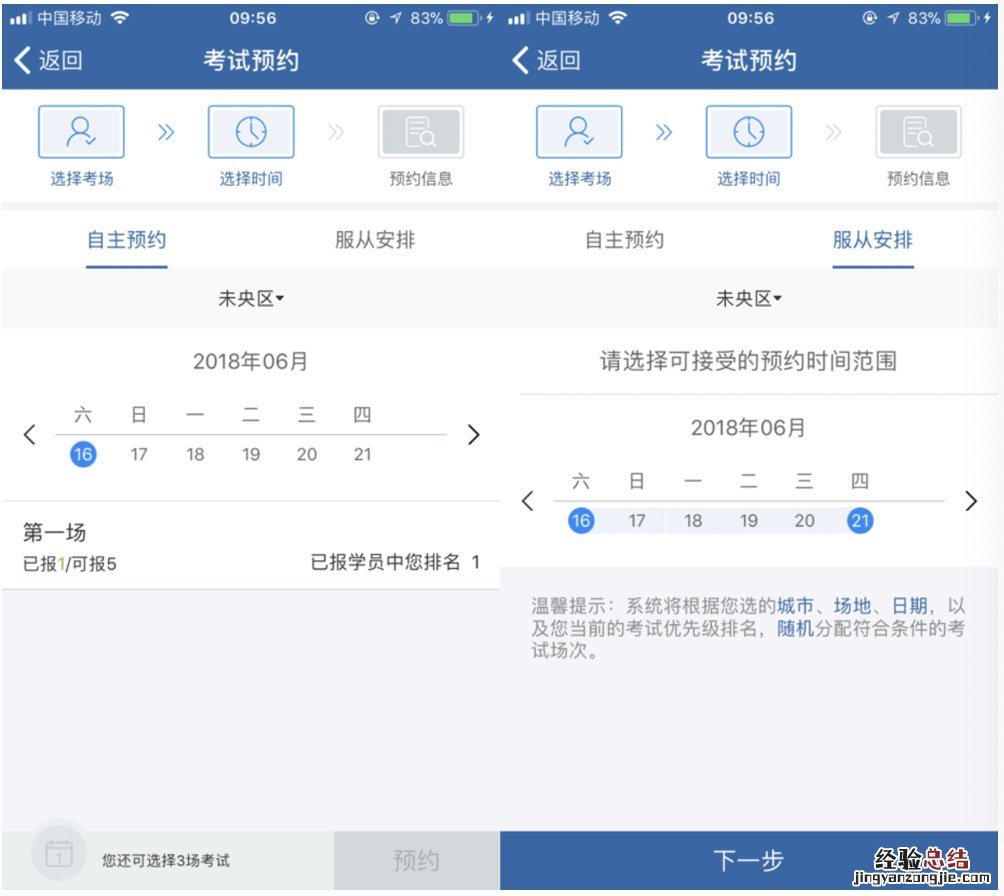1004x896 pixels.
Task: Select date 18 on left calendar
Action: click(195, 454)
